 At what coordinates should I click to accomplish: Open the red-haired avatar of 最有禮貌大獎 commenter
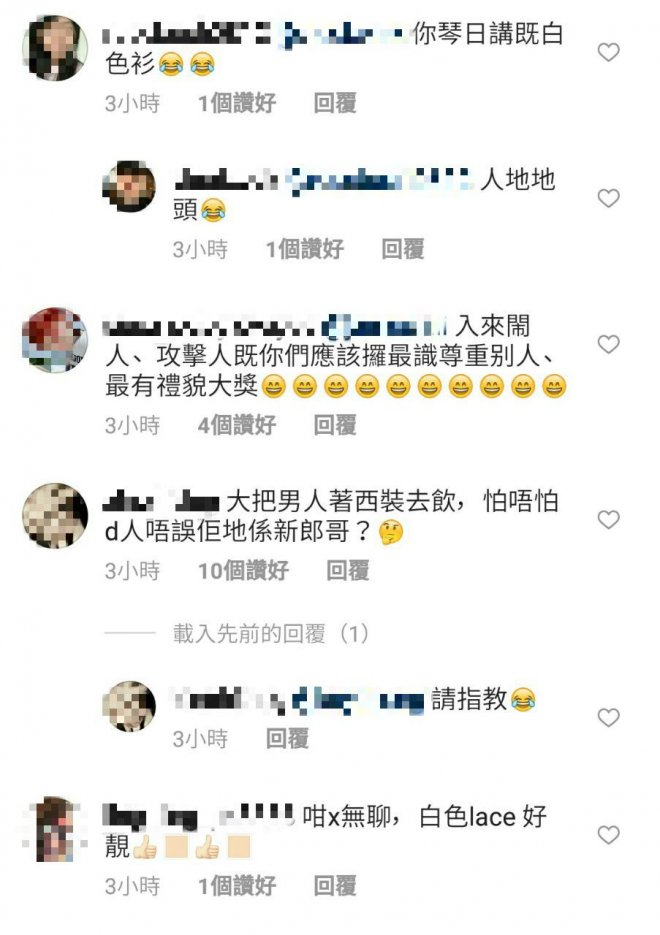55,340
